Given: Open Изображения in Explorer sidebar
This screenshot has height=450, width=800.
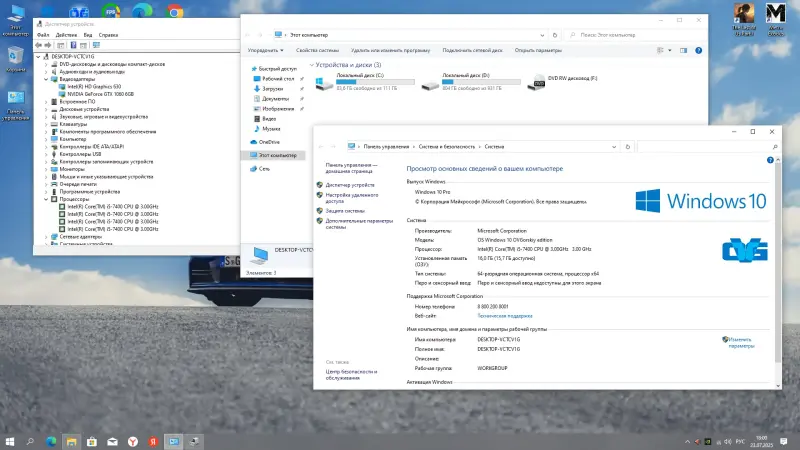Looking at the screenshot, I should 278,109.
